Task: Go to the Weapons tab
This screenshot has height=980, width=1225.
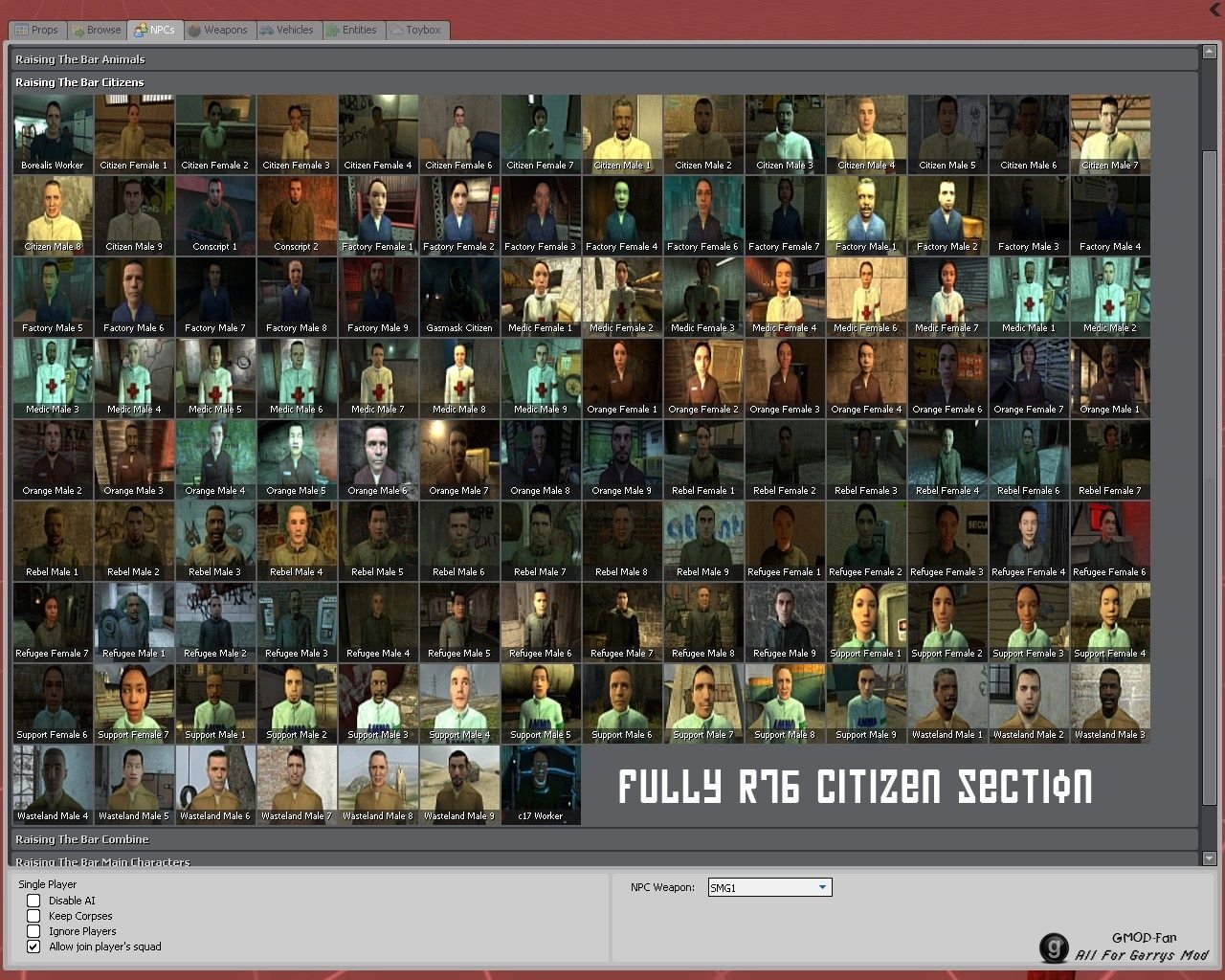Action: point(218,30)
